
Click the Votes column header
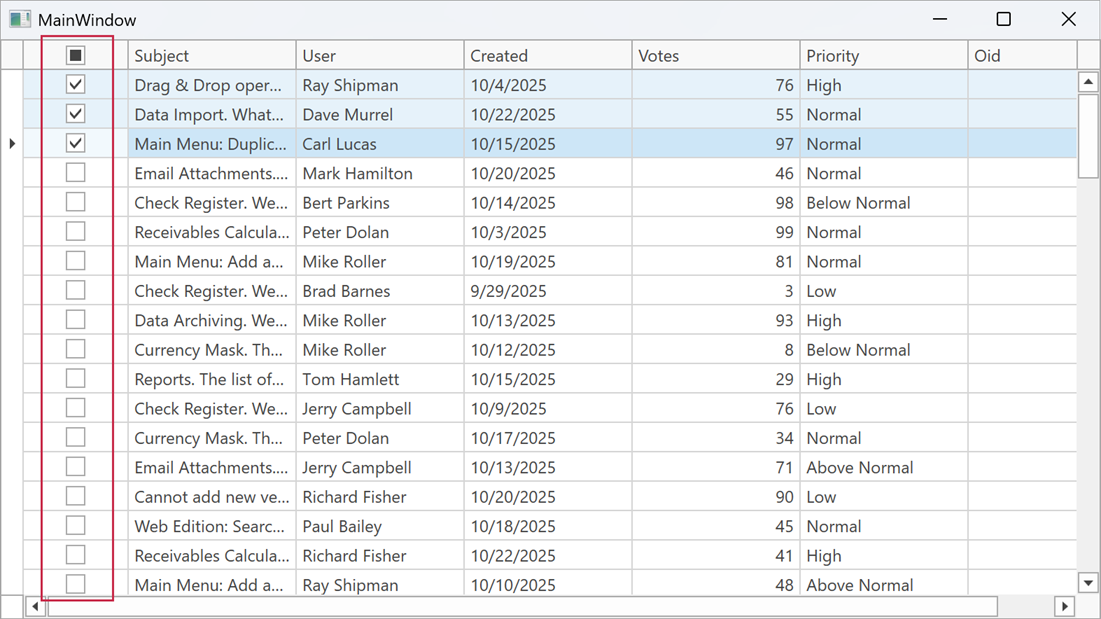pyautogui.click(x=715, y=55)
